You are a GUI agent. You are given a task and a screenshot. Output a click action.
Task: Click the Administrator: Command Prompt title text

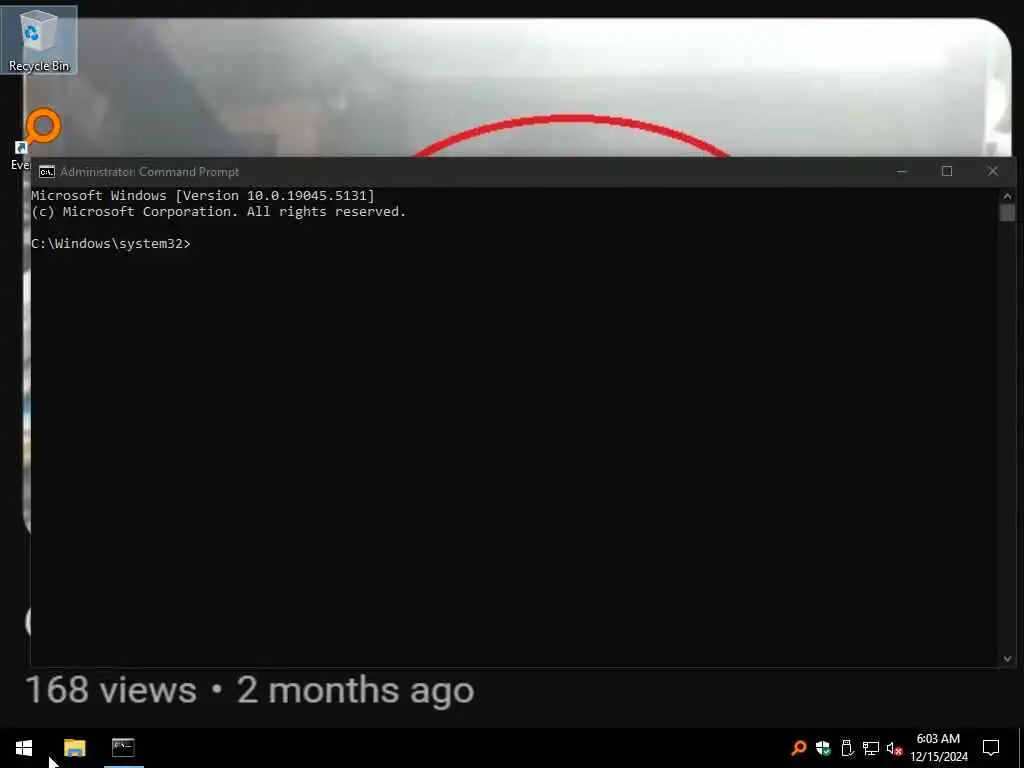[150, 172]
